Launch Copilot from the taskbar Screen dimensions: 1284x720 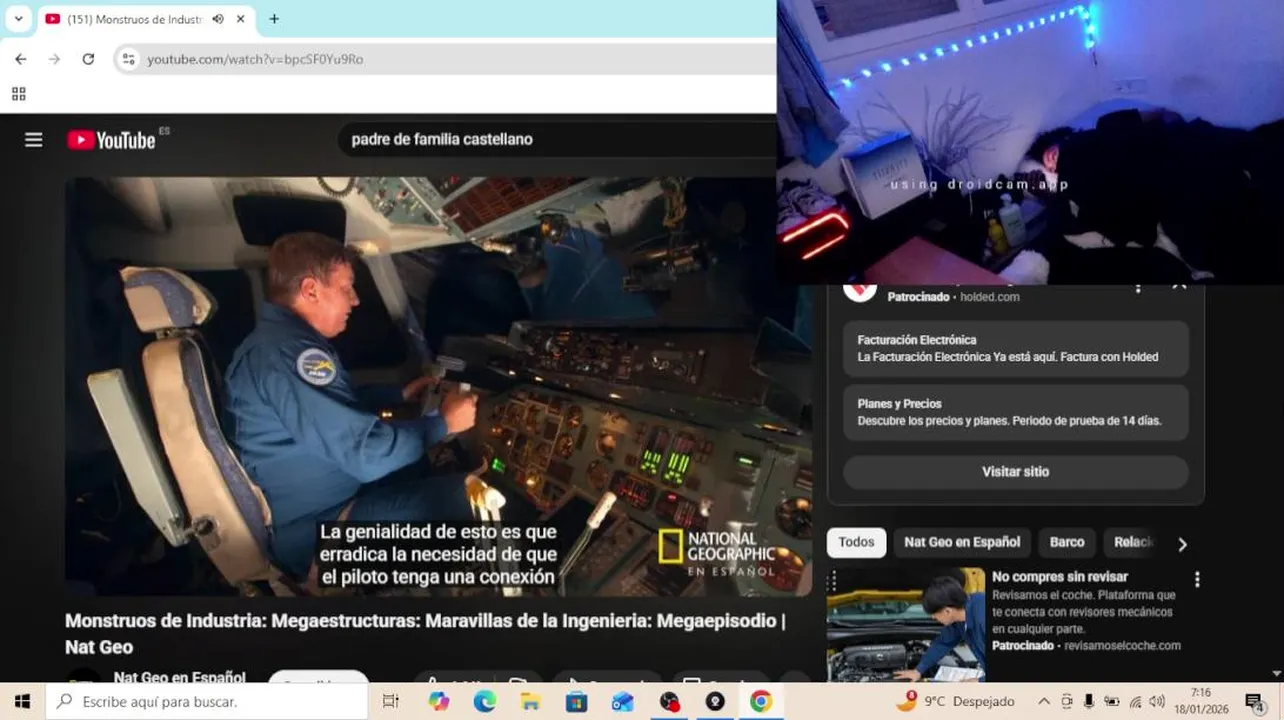tap(439, 701)
